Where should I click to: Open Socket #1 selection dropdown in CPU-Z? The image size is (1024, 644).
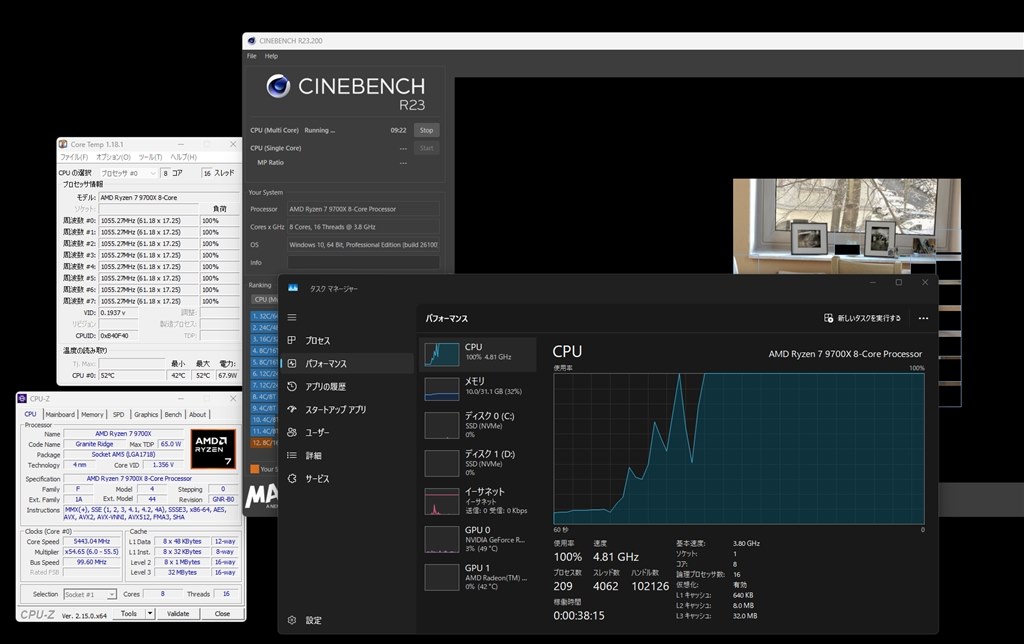coord(90,594)
